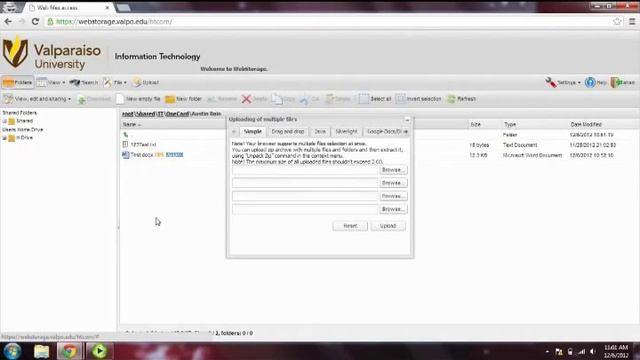Click the red Delete X icon

[x=246, y=99]
